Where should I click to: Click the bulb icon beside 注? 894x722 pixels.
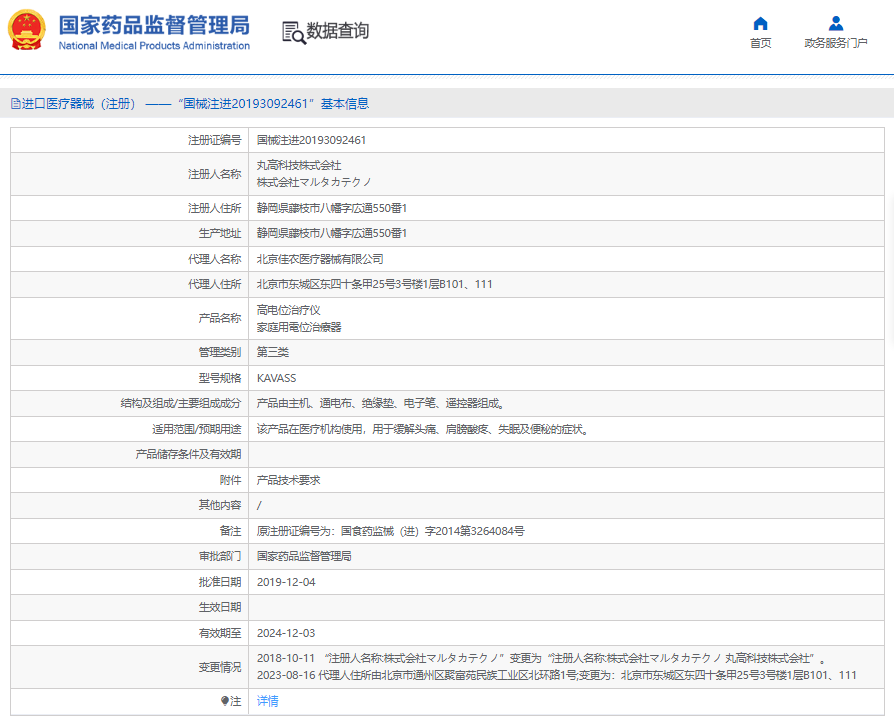(x=225, y=701)
